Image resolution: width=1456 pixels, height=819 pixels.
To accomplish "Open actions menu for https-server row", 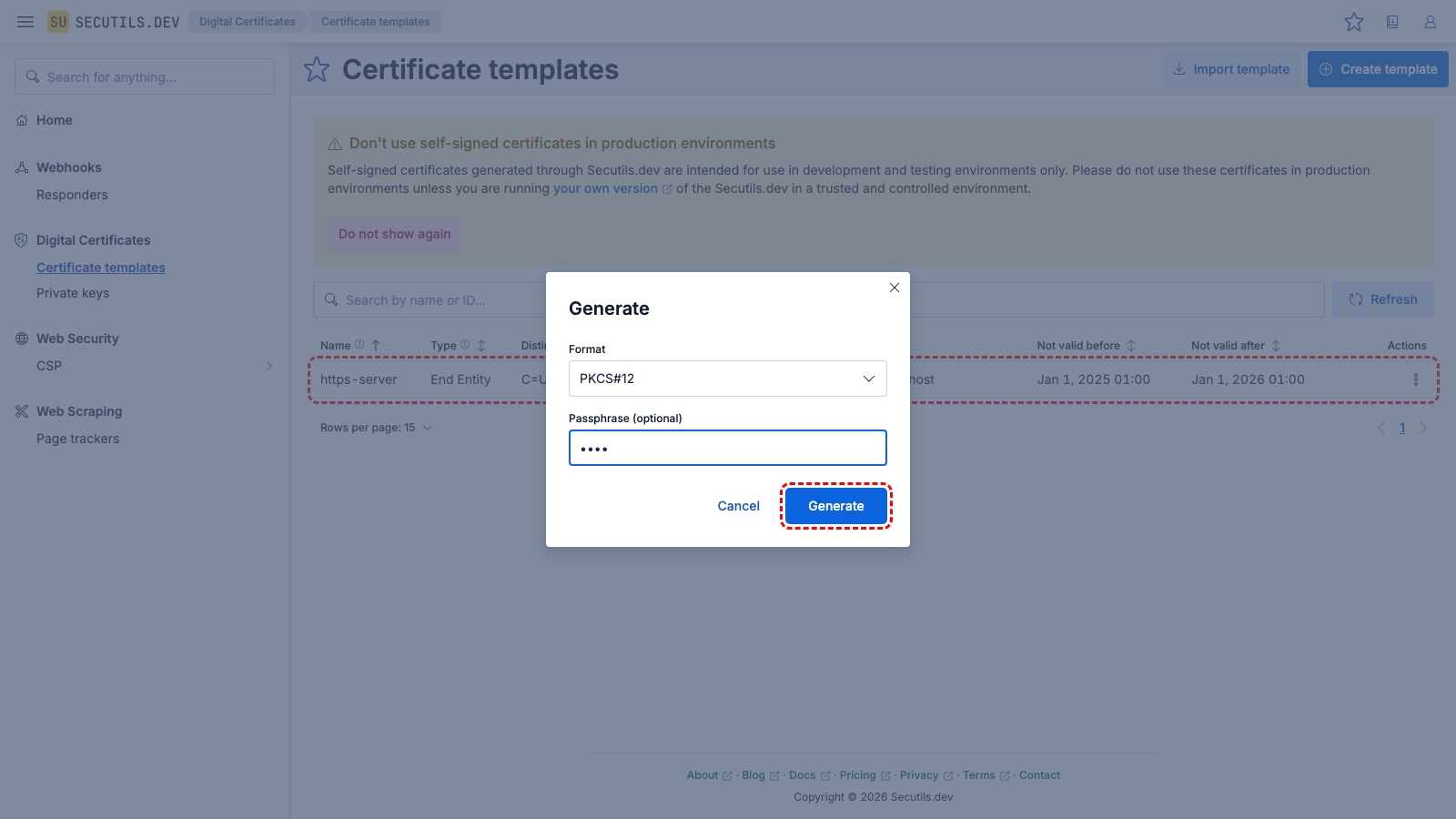I will (x=1415, y=379).
